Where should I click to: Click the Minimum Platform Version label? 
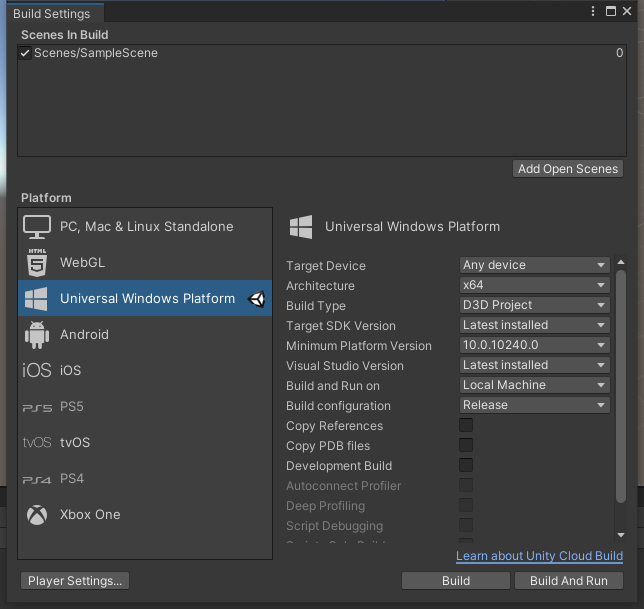(359, 346)
